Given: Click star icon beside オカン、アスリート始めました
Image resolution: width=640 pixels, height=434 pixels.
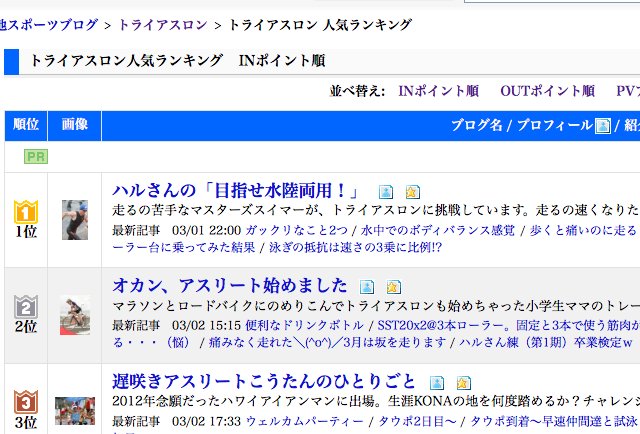Looking at the screenshot, I should click(394, 287).
